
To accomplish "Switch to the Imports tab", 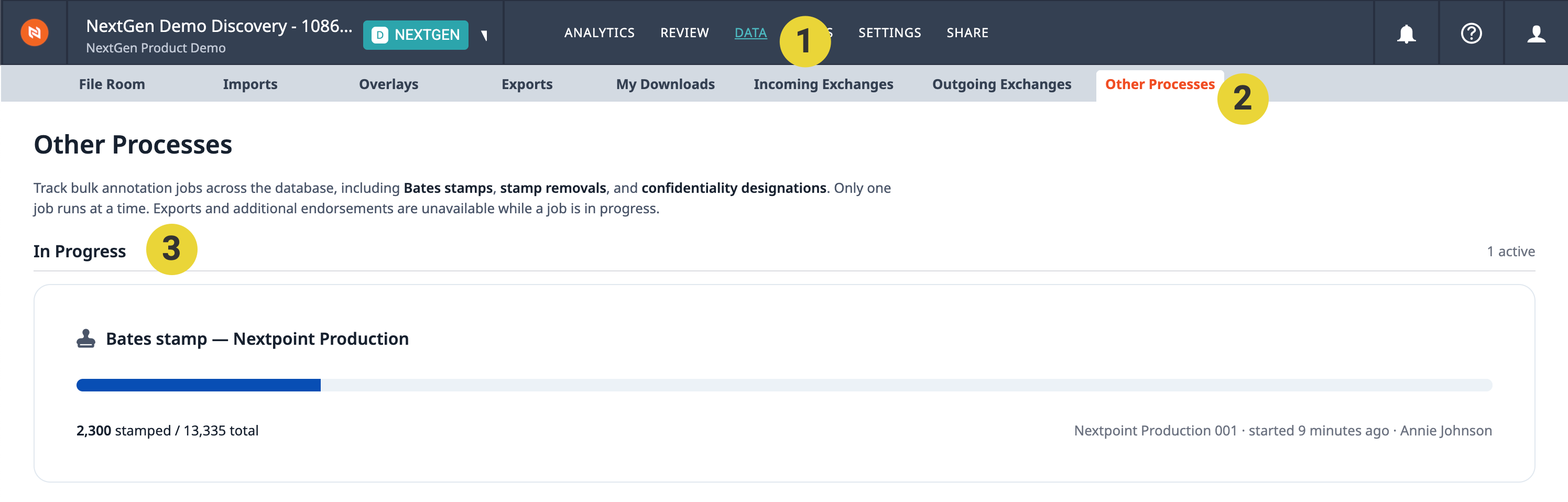I will click(250, 84).
